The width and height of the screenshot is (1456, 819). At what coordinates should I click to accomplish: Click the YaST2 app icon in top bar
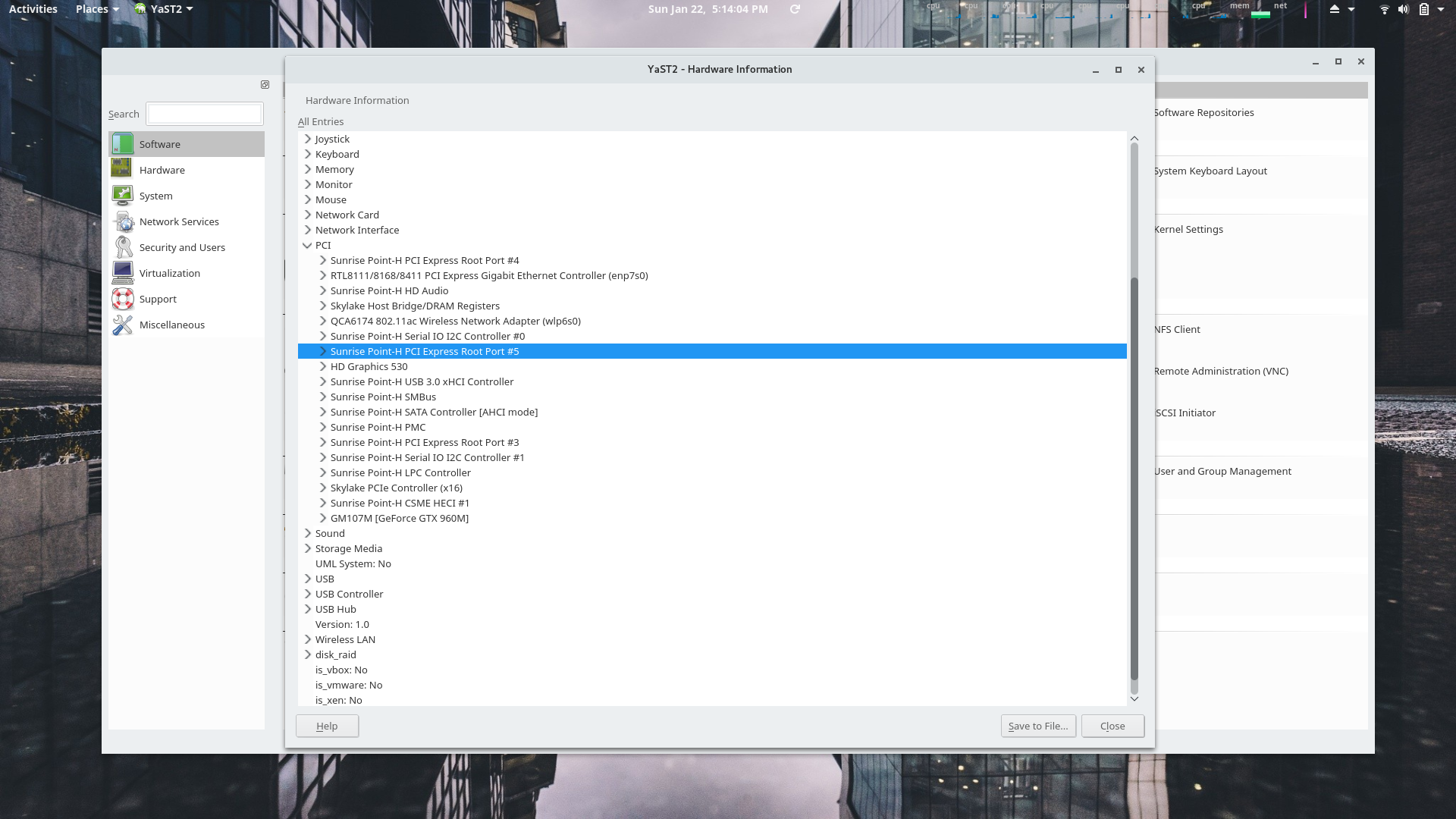coord(140,9)
